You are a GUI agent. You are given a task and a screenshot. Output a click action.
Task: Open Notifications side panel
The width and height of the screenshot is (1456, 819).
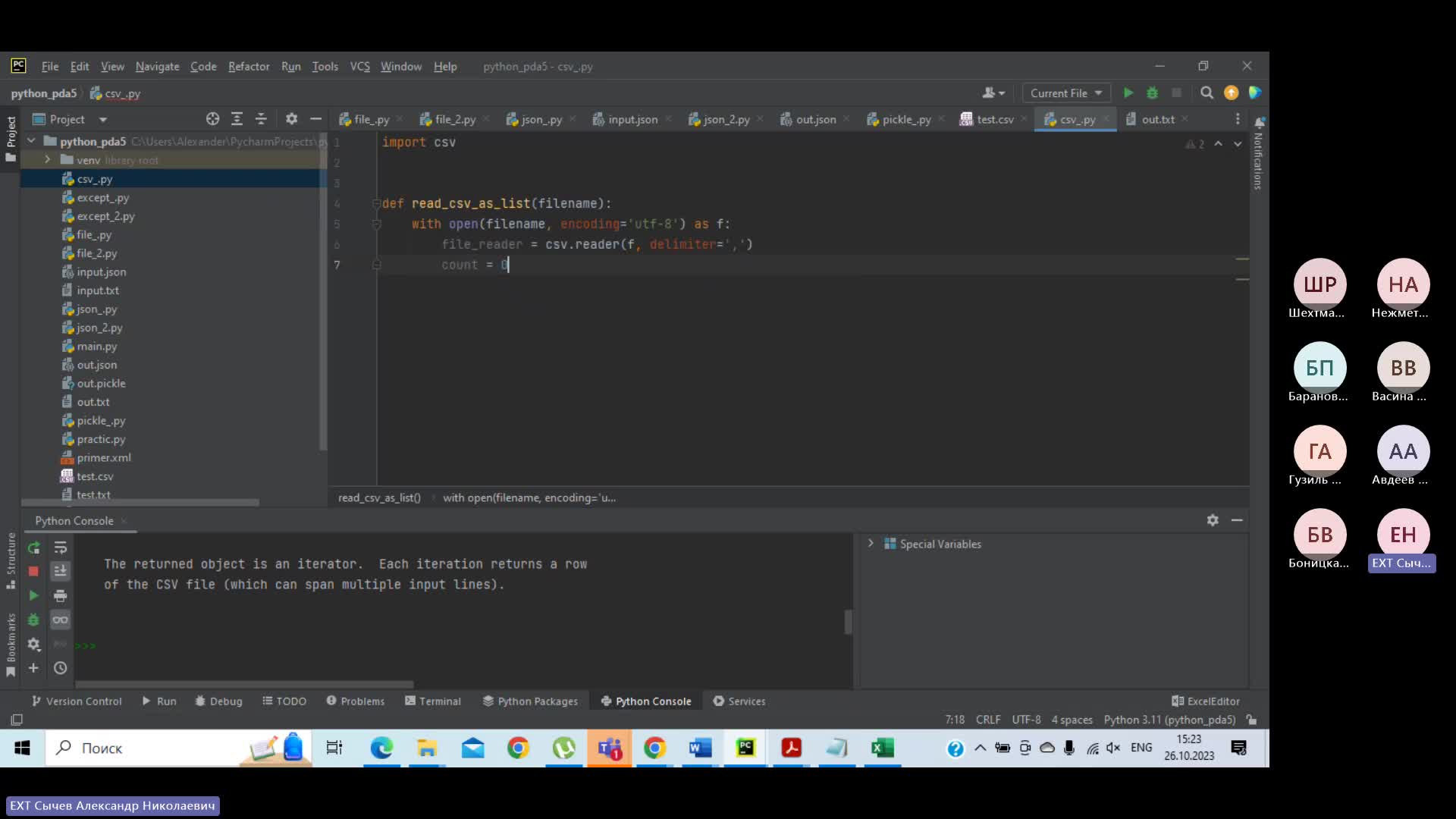pyautogui.click(x=1259, y=152)
